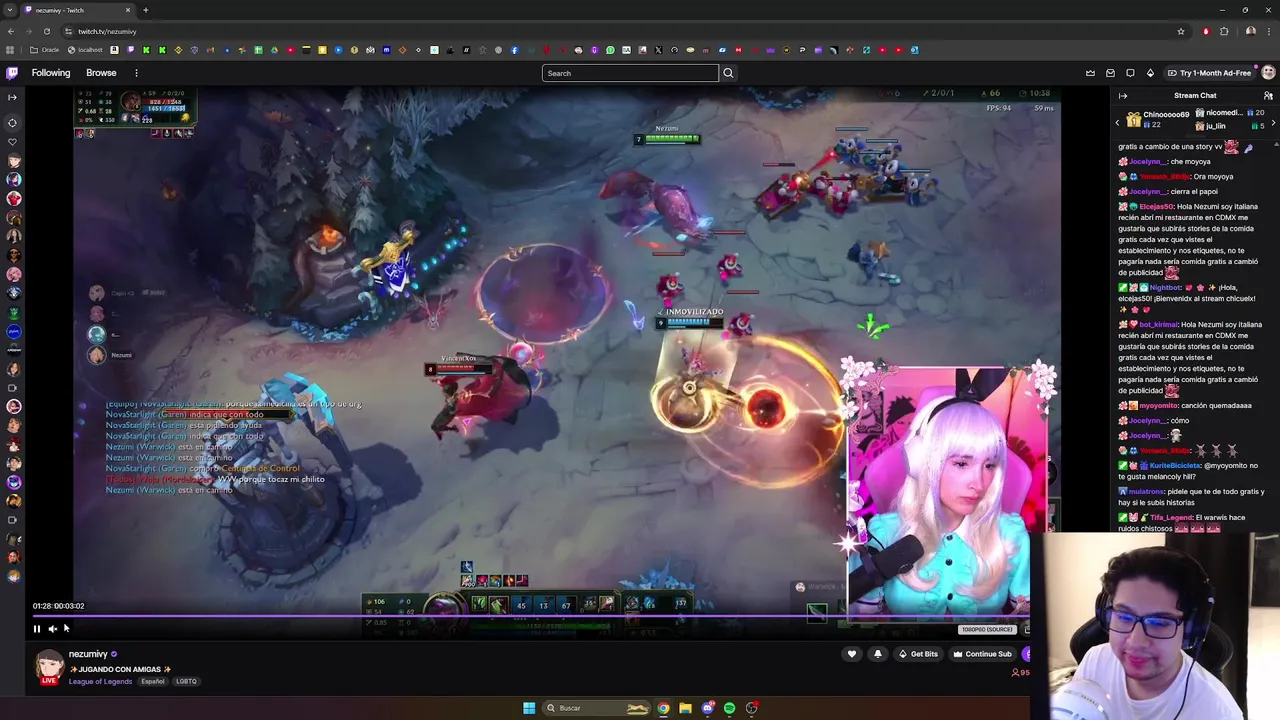Click the stream viewer count
This screenshot has height=720, width=1280.
[1020, 672]
